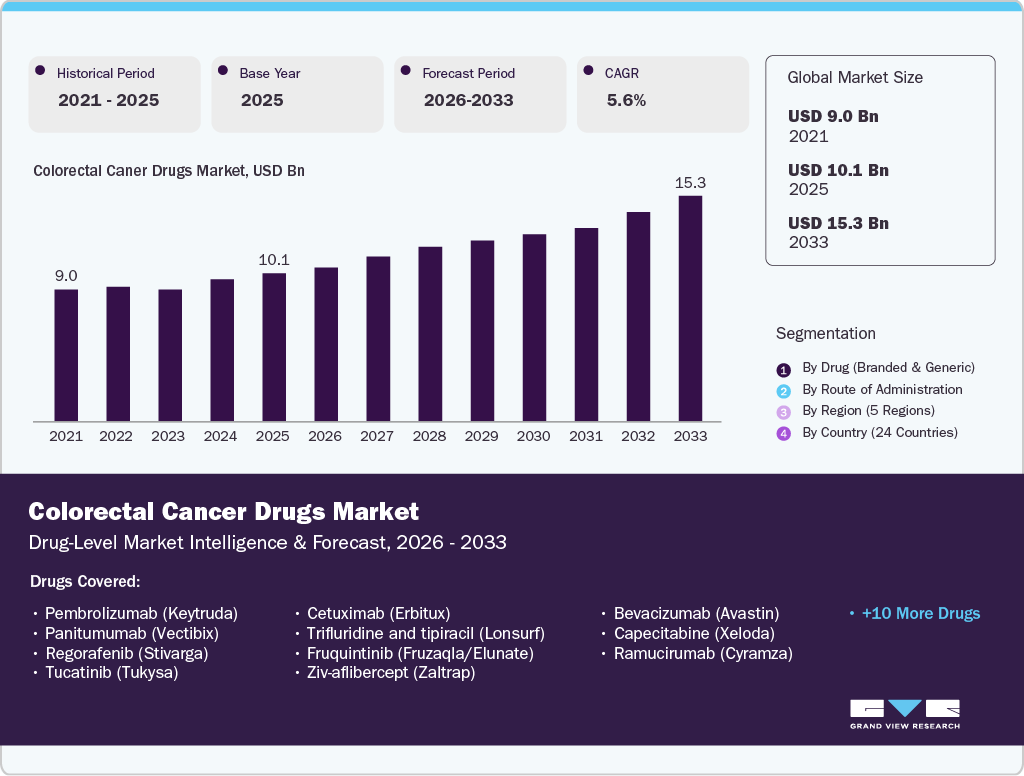Click By Route of Administration label
Image resolution: width=1024 pixels, height=776 pixels.
coord(882,389)
